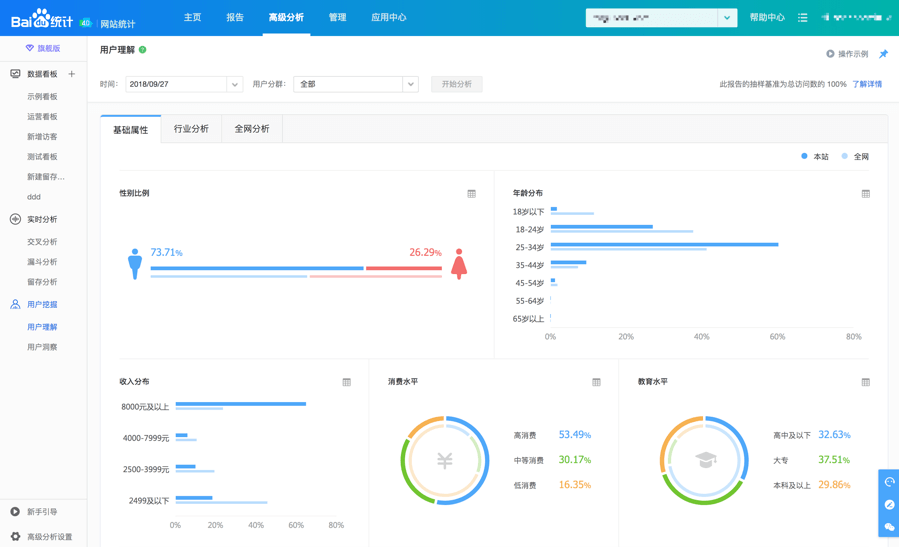
Task: Click the 37.51% 大专 value
Action: click(834, 460)
